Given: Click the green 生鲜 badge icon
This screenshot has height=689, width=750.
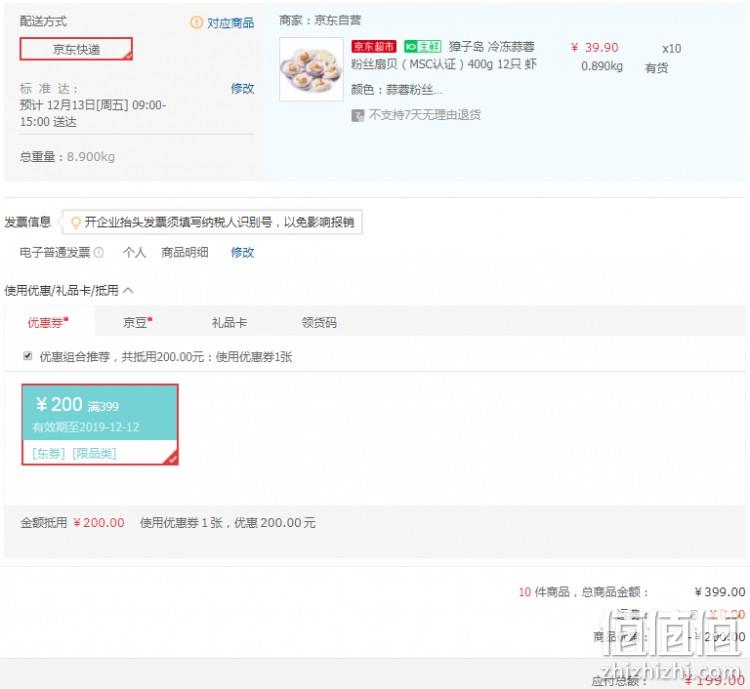Looking at the screenshot, I should [422, 46].
